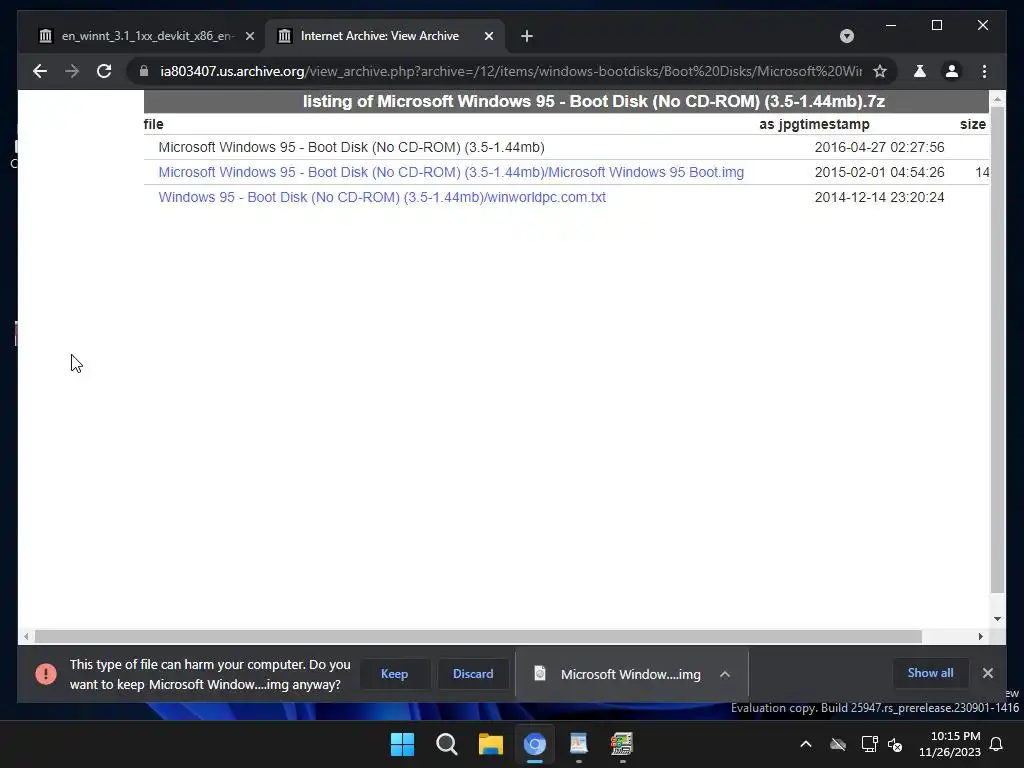This screenshot has width=1024, height=768.
Task: Click the red download warning icon
Action: (x=46, y=674)
